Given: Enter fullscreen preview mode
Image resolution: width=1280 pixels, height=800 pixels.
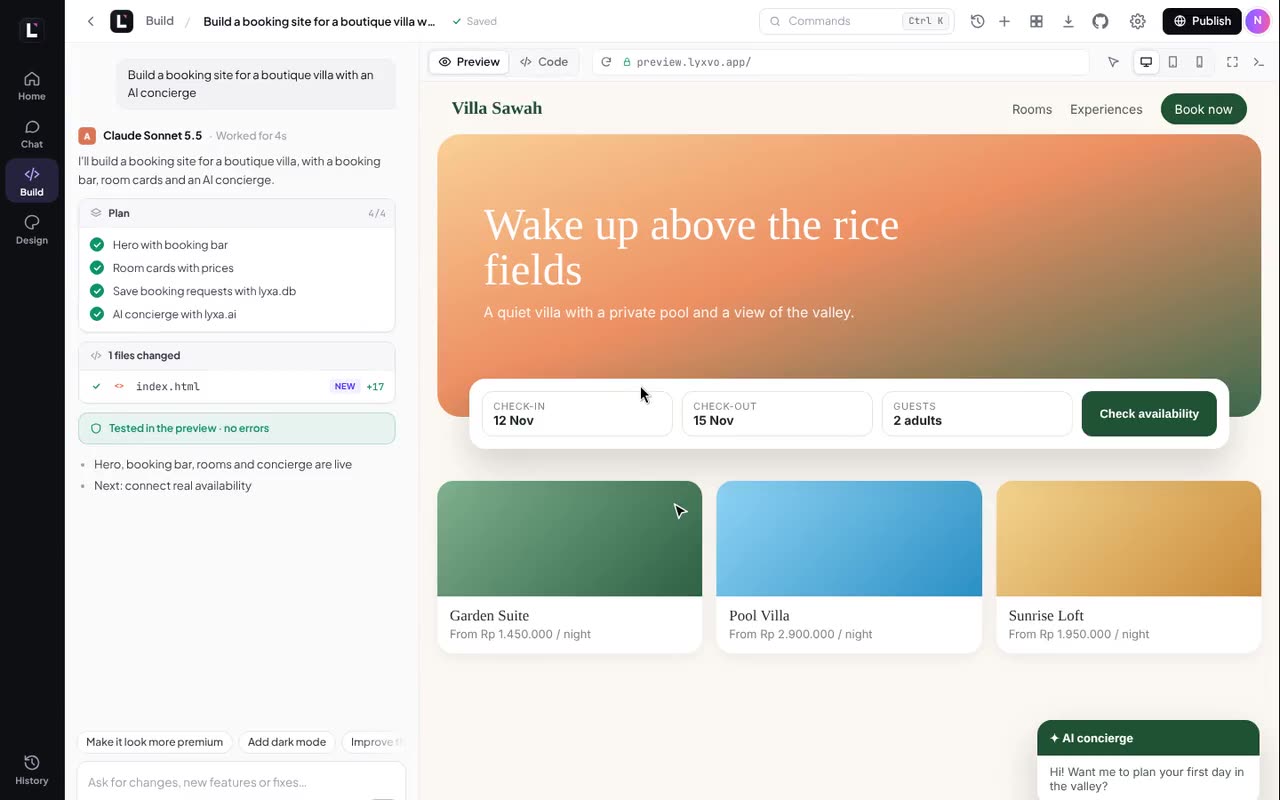Looking at the screenshot, I should [x=1232, y=62].
